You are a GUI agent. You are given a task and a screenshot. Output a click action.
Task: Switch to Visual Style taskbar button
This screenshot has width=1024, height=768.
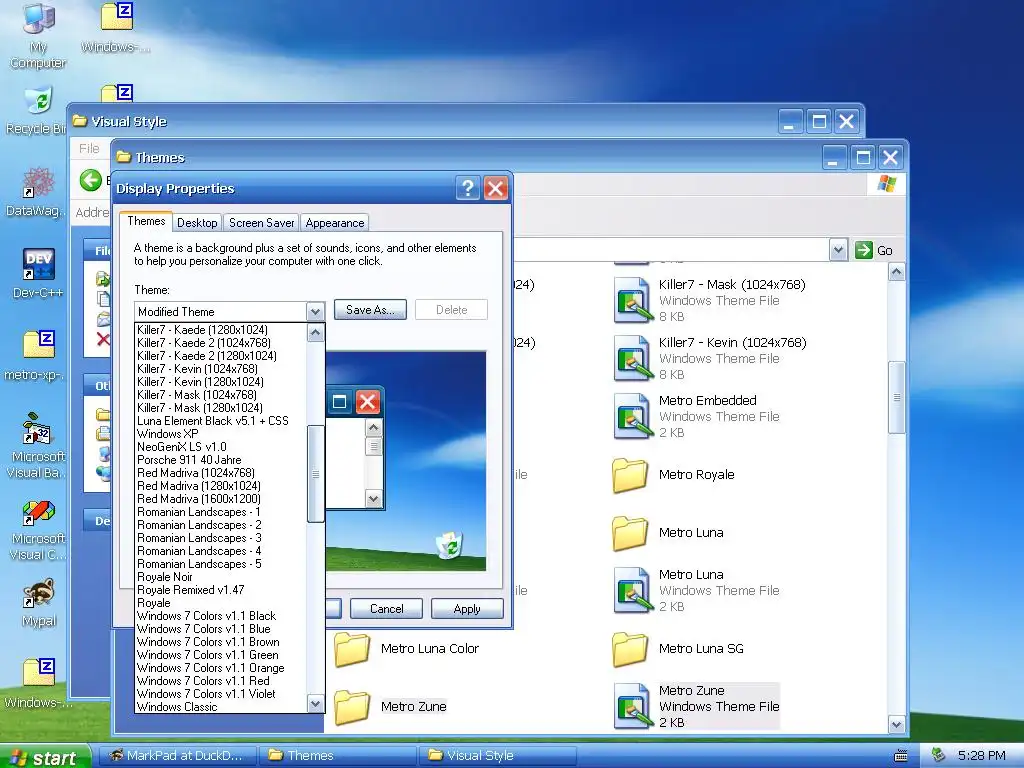(496, 756)
